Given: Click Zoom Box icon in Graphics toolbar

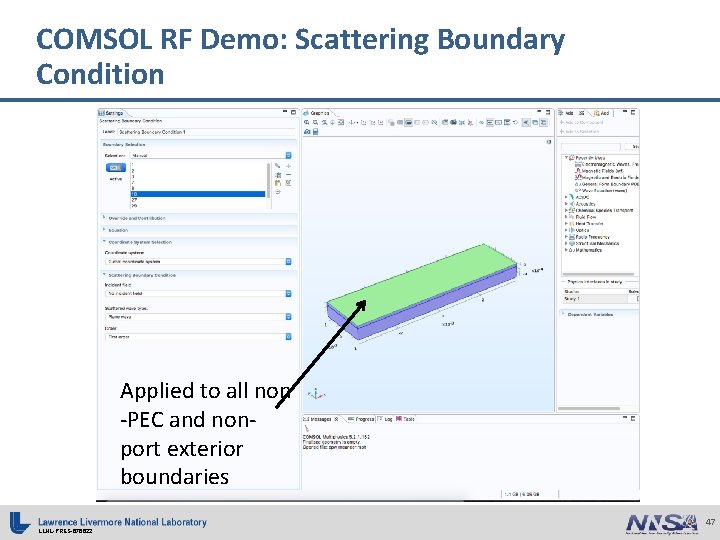Looking at the screenshot, I should (324, 123).
